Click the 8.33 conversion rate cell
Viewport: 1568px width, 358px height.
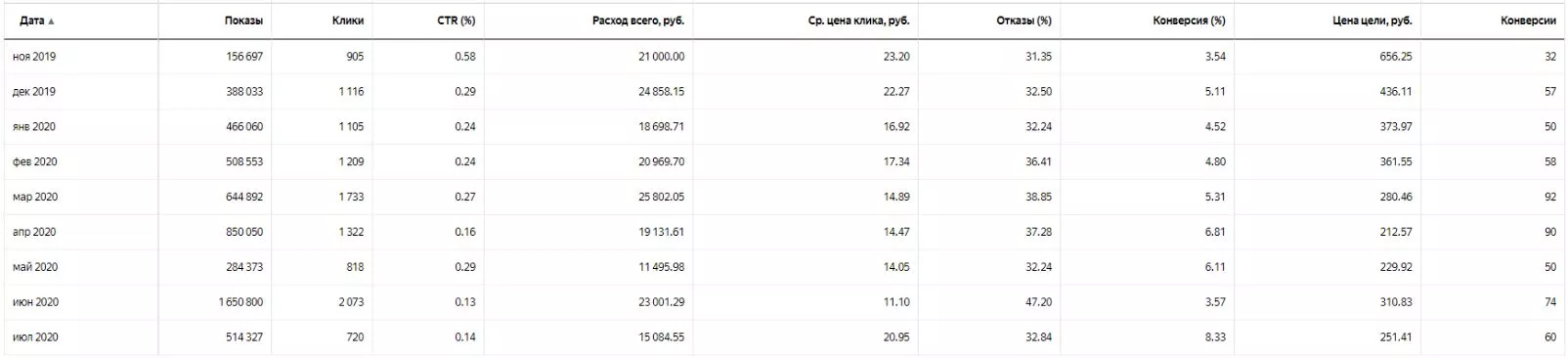pyautogui.click(x=1215, y=337)
